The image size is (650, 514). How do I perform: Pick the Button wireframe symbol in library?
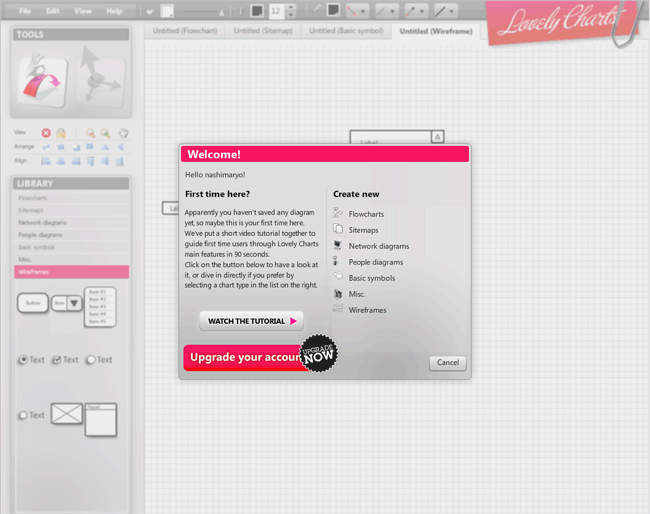[x=33, y=303]
